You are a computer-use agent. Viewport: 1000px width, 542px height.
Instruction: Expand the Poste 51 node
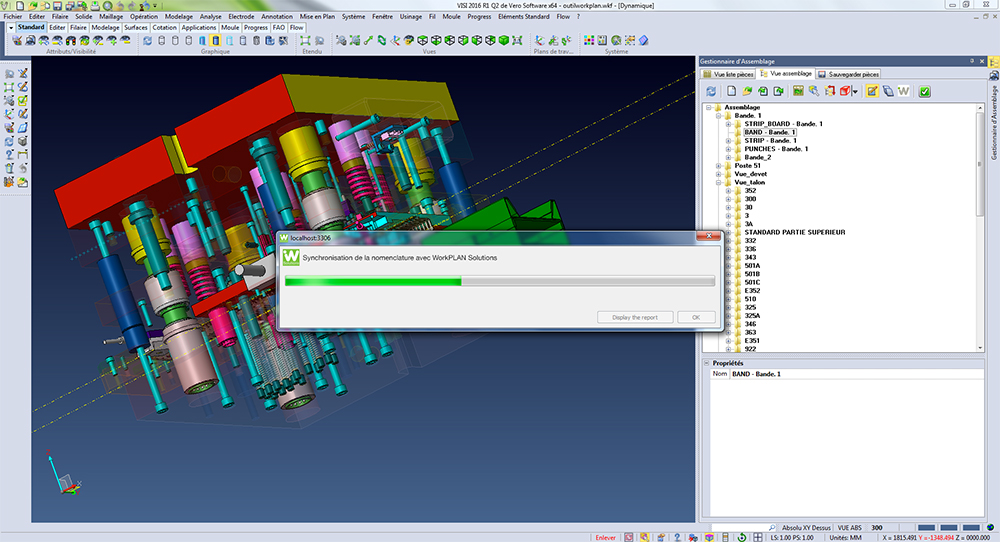coord(719,165)
